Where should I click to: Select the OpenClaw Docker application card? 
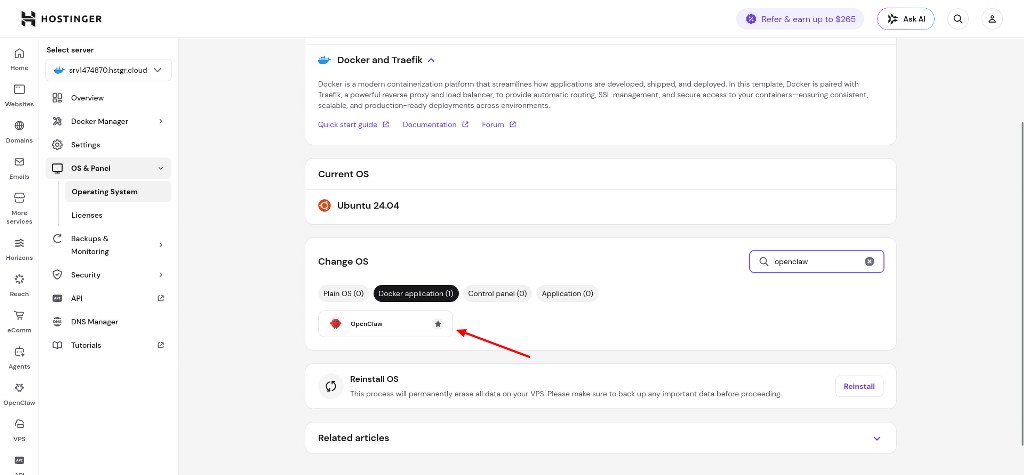tap(385, 324)
